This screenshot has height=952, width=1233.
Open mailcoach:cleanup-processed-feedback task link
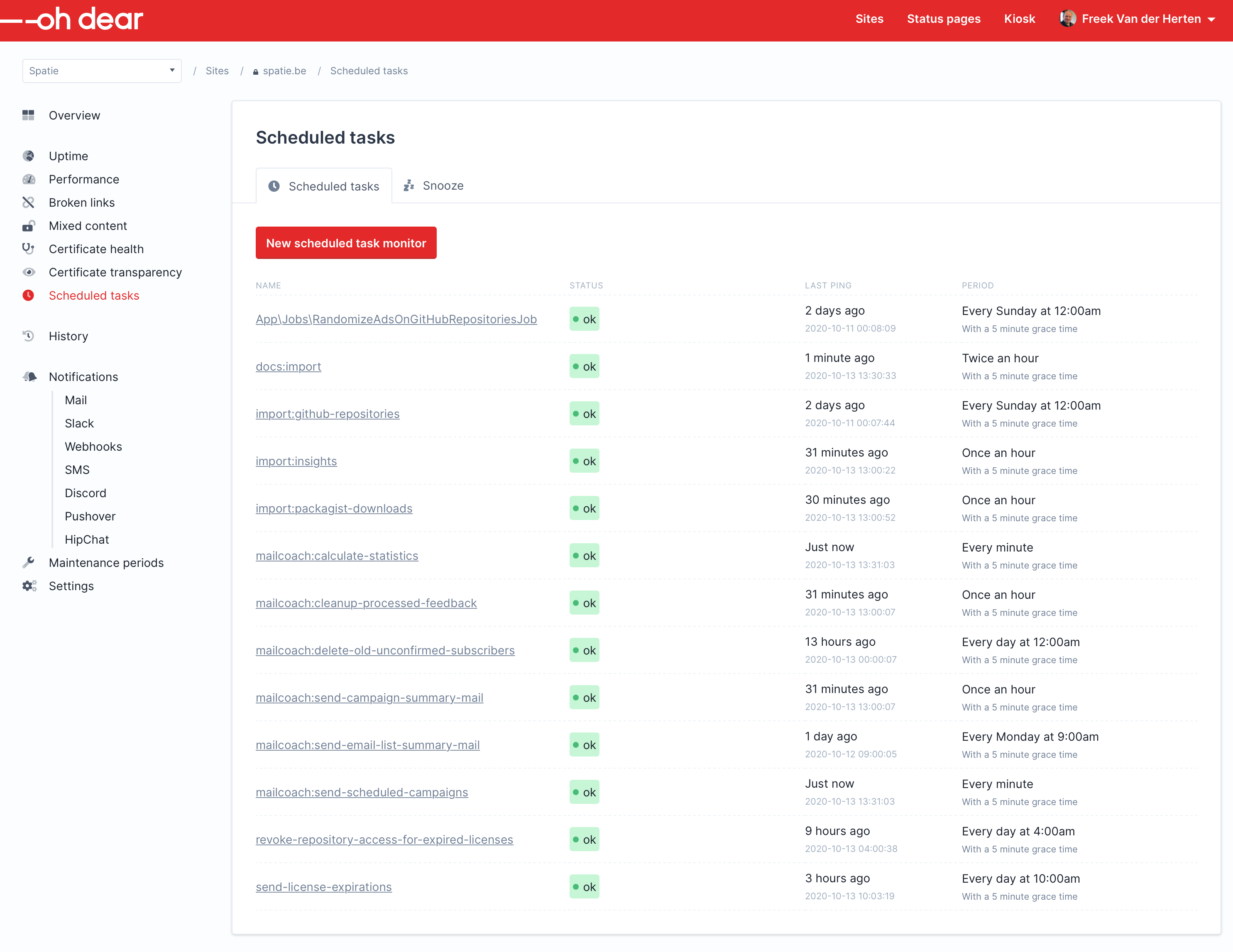click(x=367, y=603)
